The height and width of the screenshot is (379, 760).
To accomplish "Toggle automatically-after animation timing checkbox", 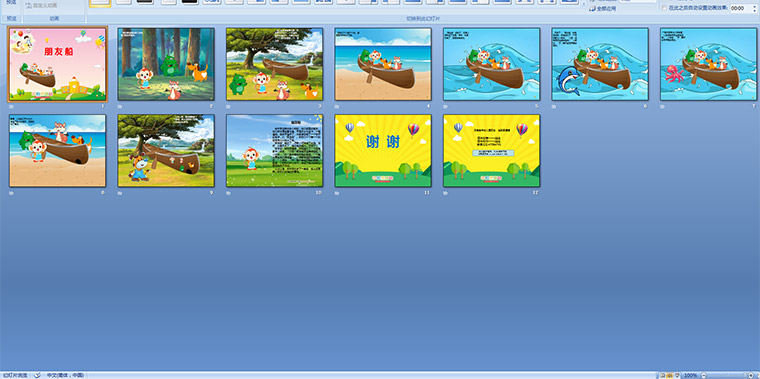I will [664, 8].
